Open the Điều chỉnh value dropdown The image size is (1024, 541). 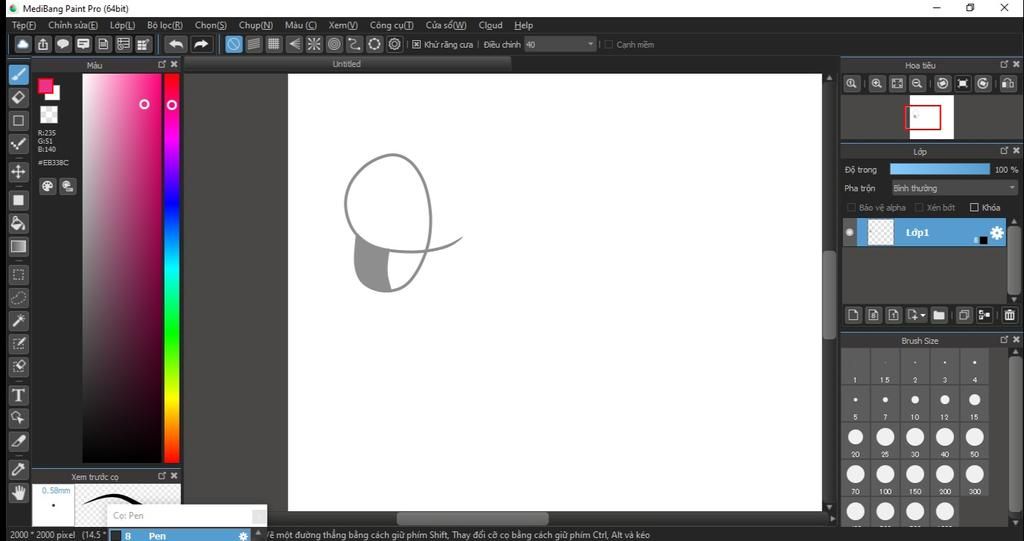tap(560, 44)
